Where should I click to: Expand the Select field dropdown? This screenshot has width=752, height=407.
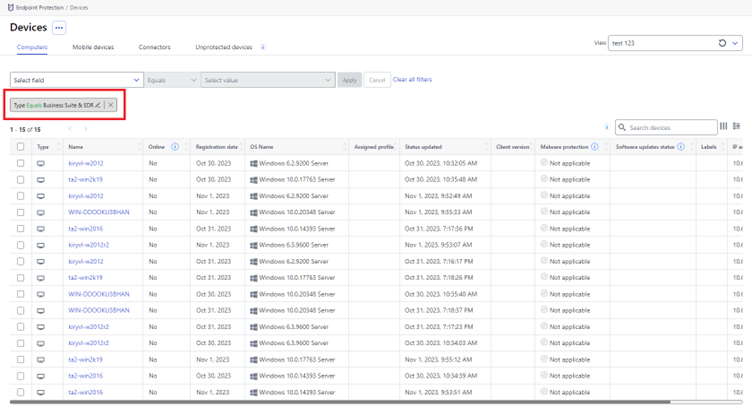point(76,80)
